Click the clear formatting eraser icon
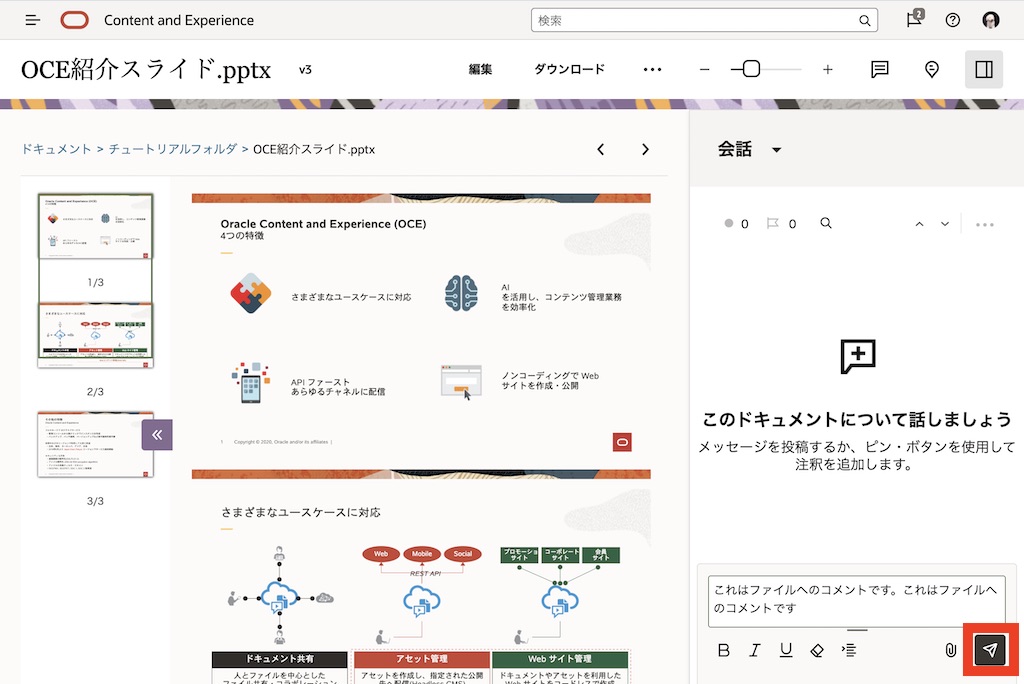Viewport: 1024px width, 684px height. pos(817,650)
